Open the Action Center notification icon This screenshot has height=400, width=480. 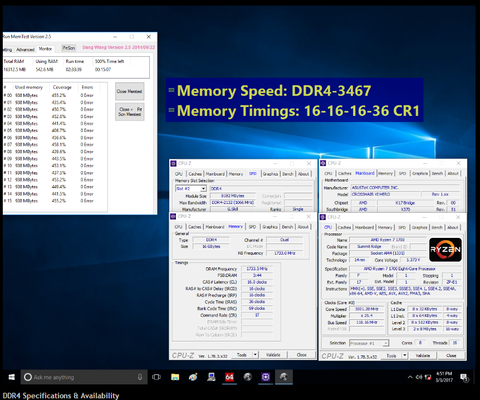coord(464,377)
